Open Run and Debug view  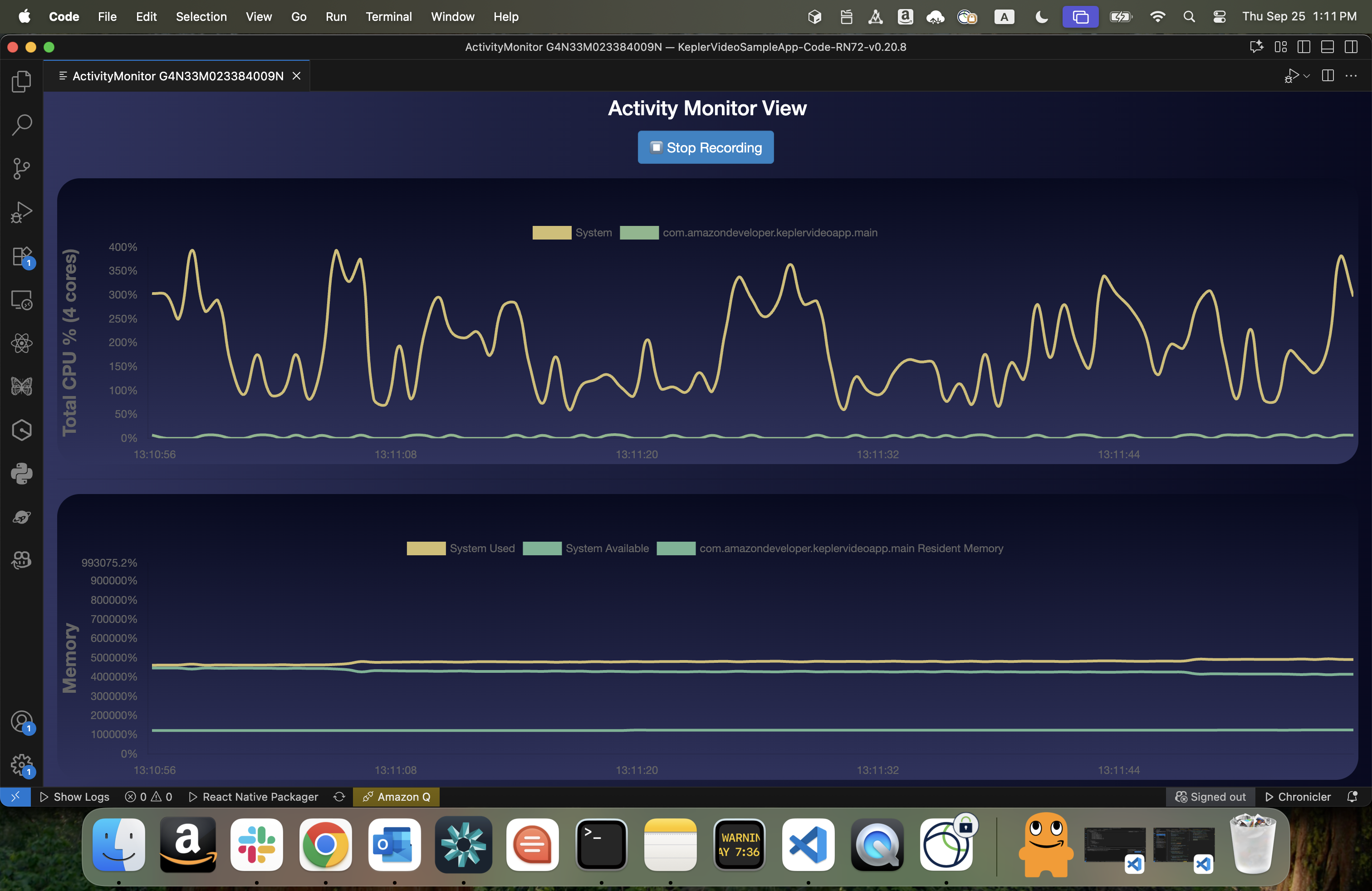tap(21, 212)
